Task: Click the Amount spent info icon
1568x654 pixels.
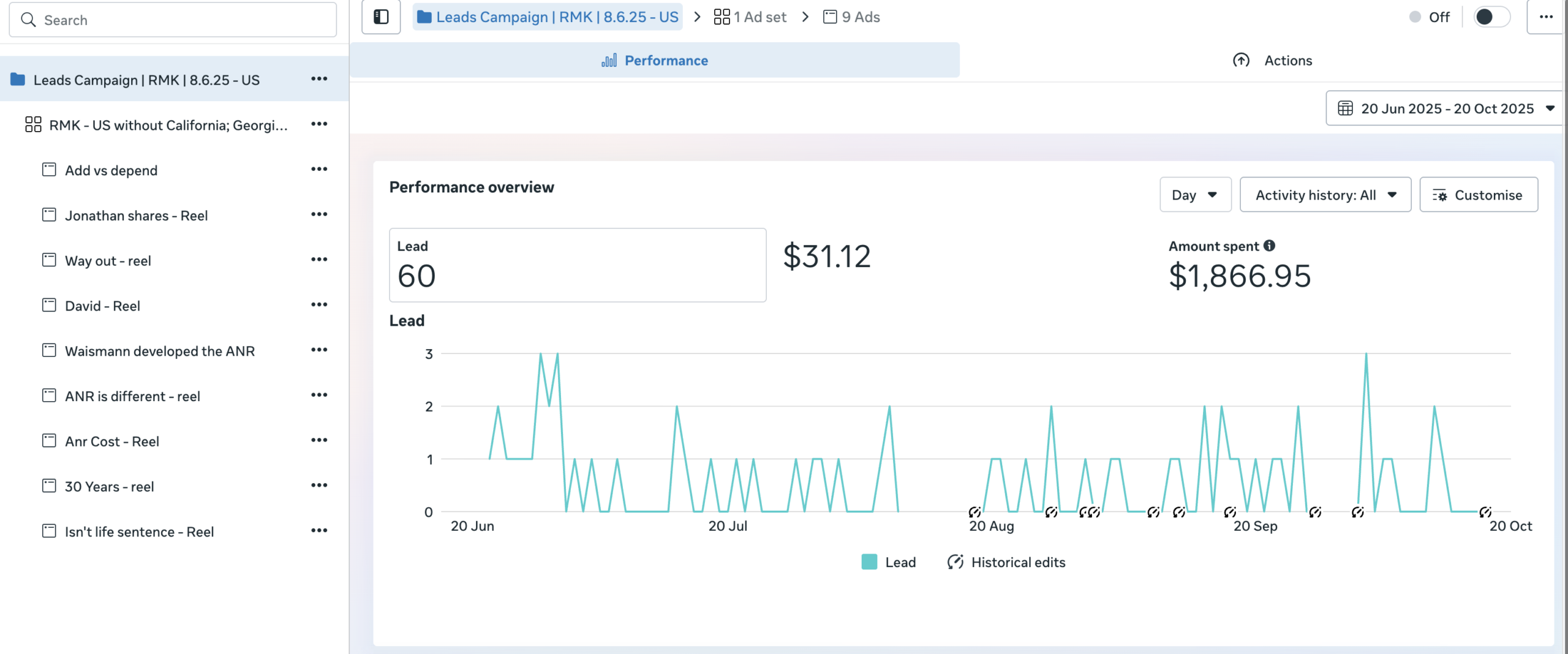Action: (1270, 246)
